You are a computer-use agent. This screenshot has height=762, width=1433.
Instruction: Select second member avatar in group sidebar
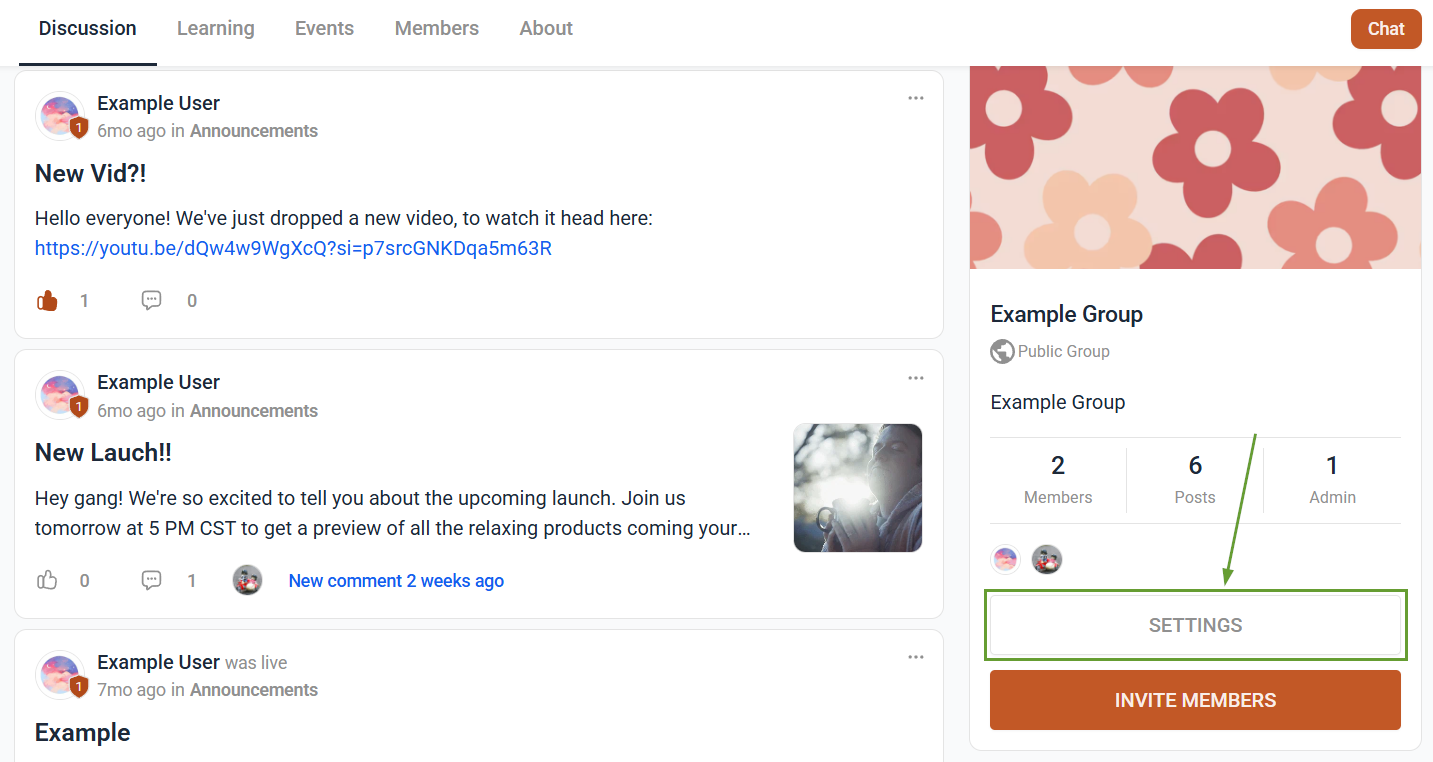1046,559
